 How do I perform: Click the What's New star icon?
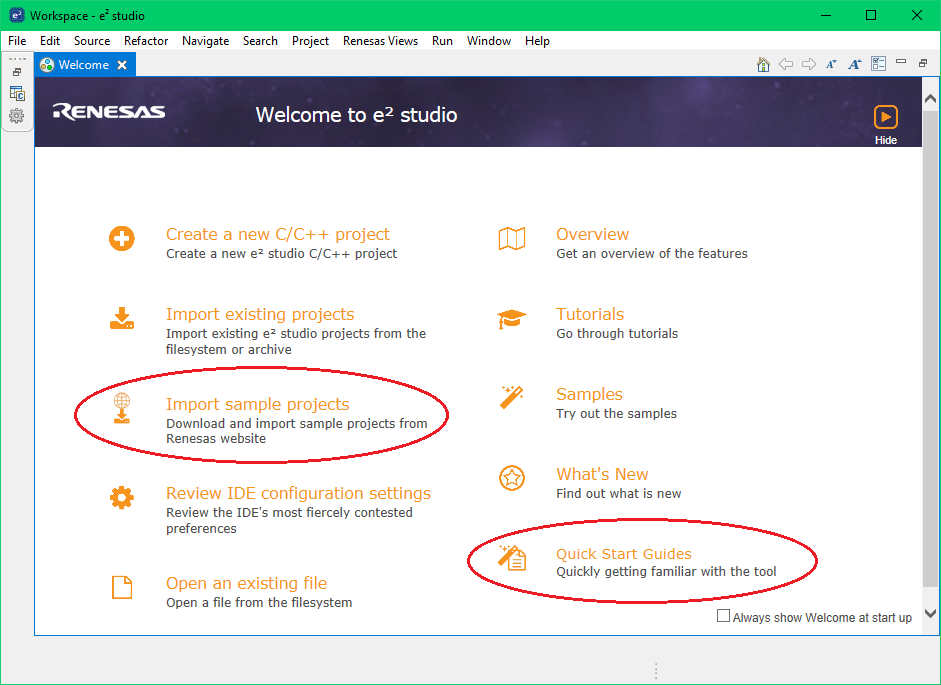coord(512,478)
